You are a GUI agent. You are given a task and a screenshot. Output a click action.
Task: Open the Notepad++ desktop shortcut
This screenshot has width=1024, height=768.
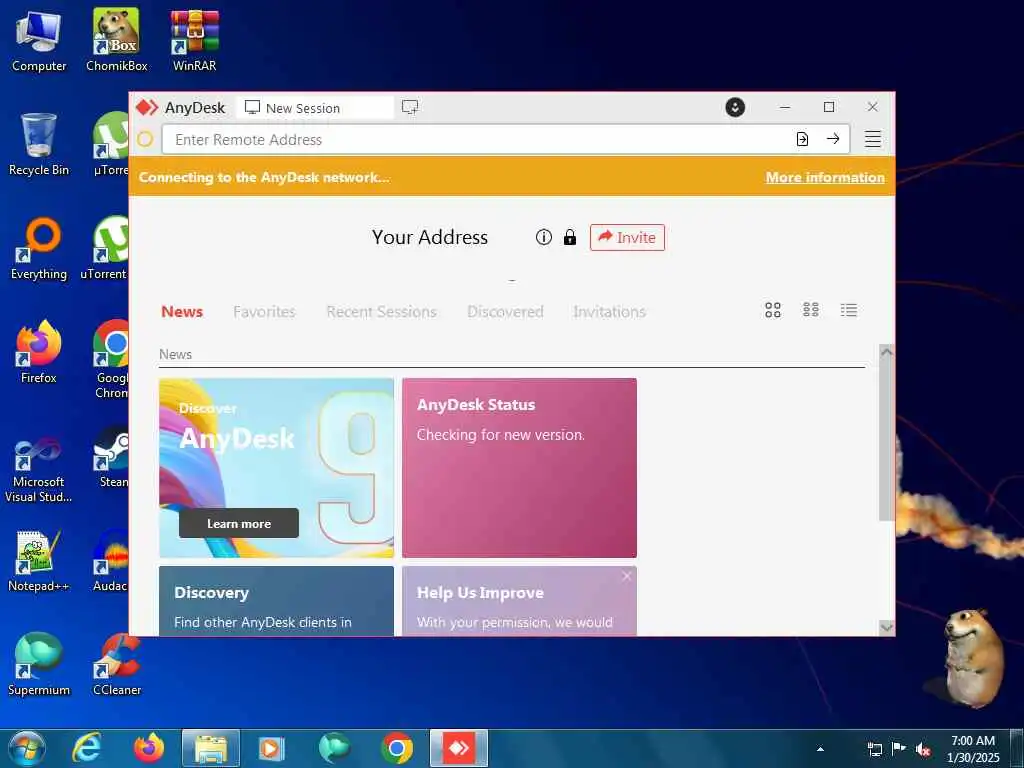click(x=39, y=560)
